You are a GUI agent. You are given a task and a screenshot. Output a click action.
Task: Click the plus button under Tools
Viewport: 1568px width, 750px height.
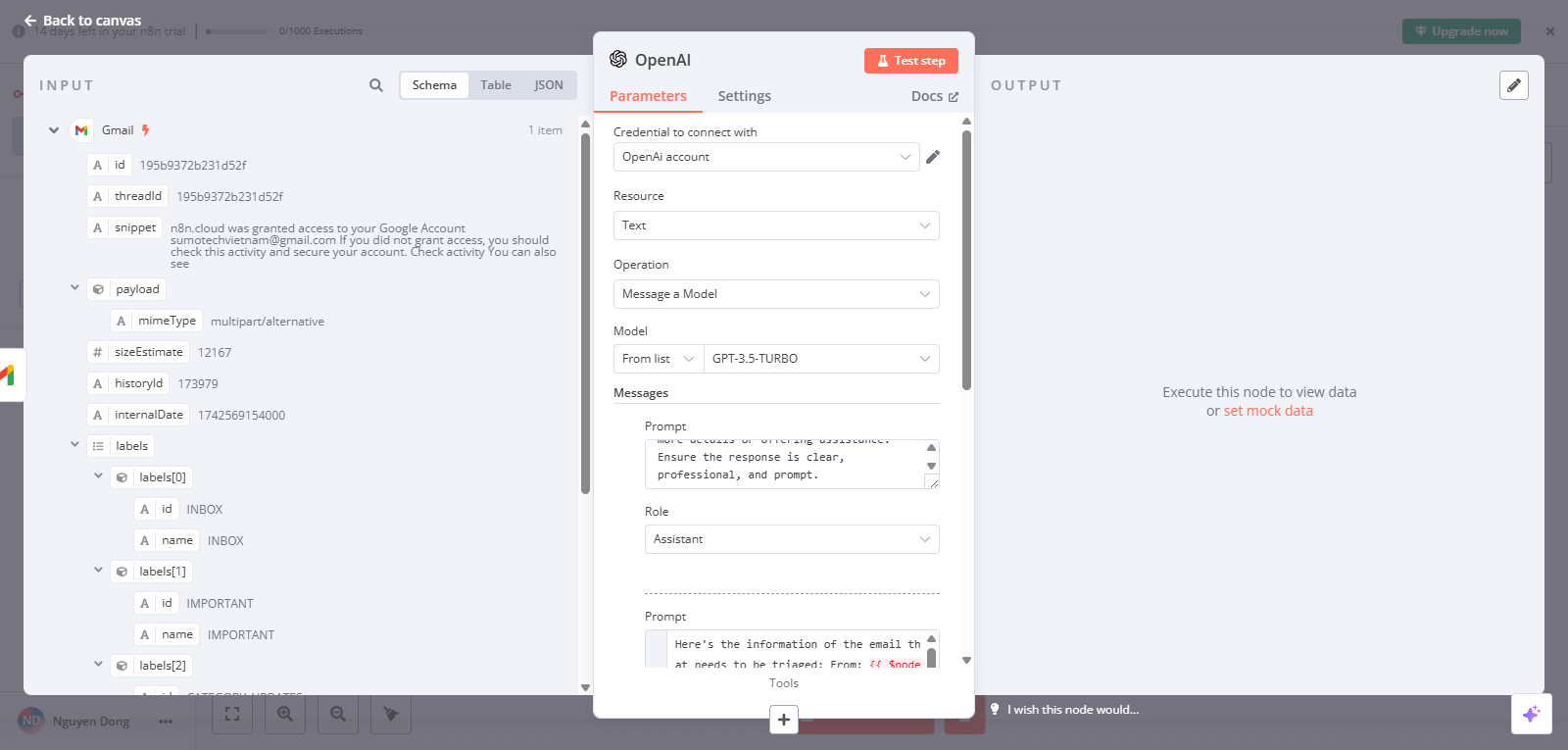[783, 720]
